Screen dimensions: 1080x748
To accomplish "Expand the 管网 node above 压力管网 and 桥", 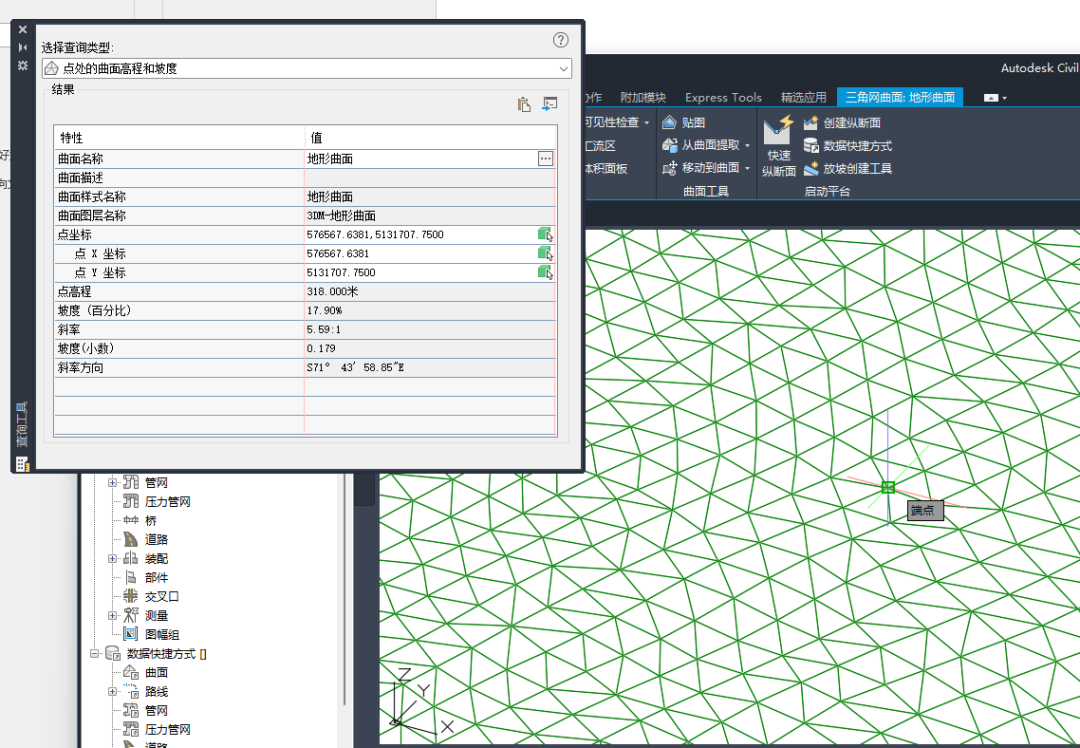I will point(112,483).
